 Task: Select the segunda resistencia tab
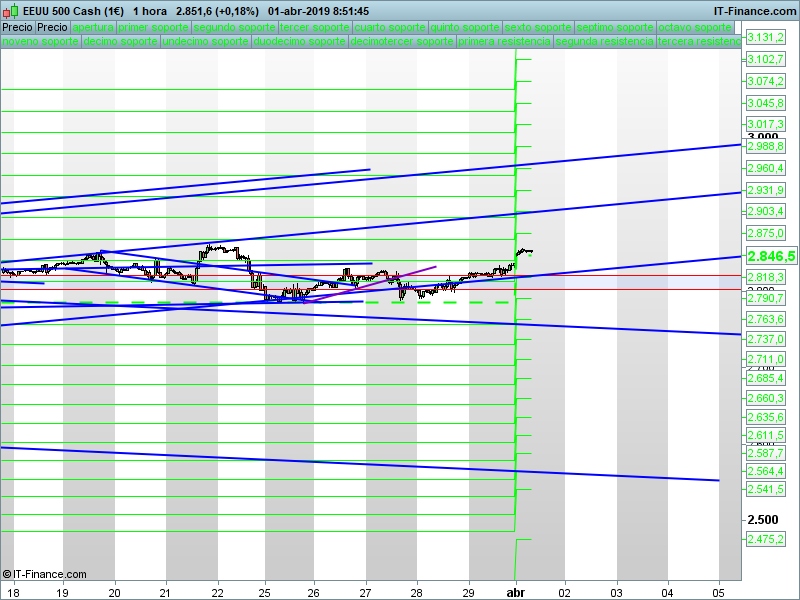click(603, 43)
